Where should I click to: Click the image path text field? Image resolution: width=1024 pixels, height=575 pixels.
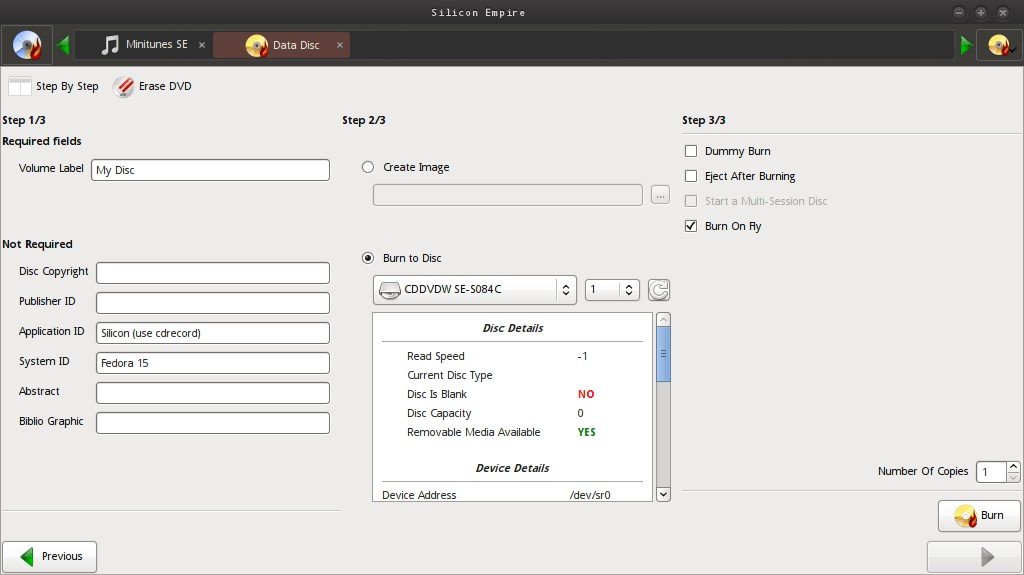point(507,195)
